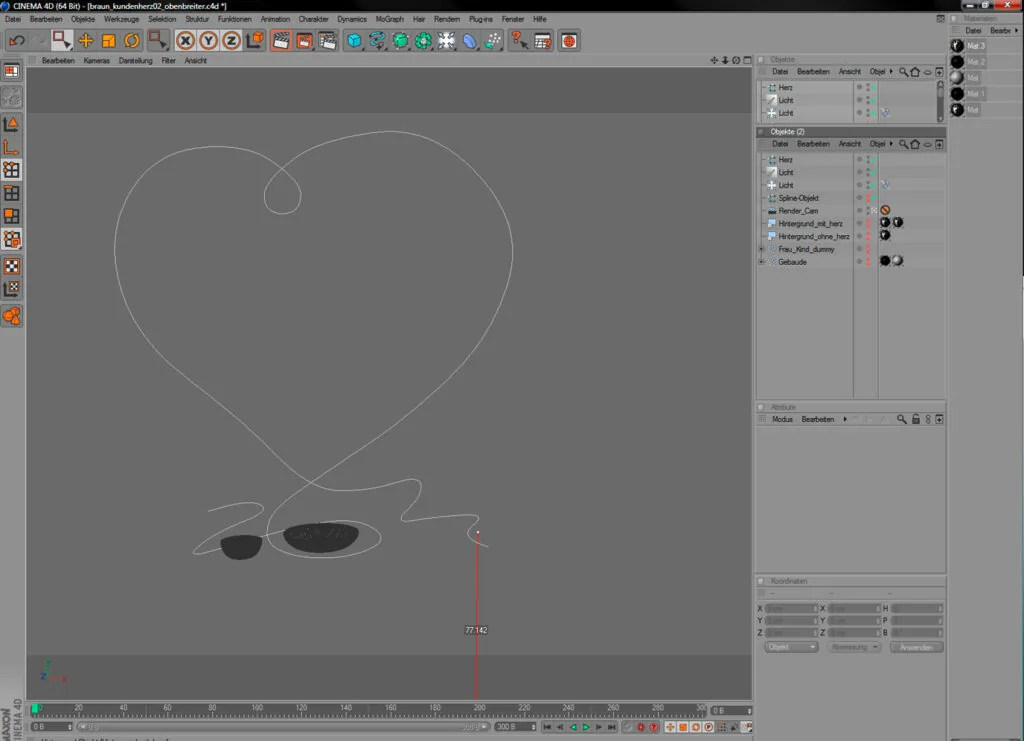Render to Picture Viewer icon

[304, 41]
